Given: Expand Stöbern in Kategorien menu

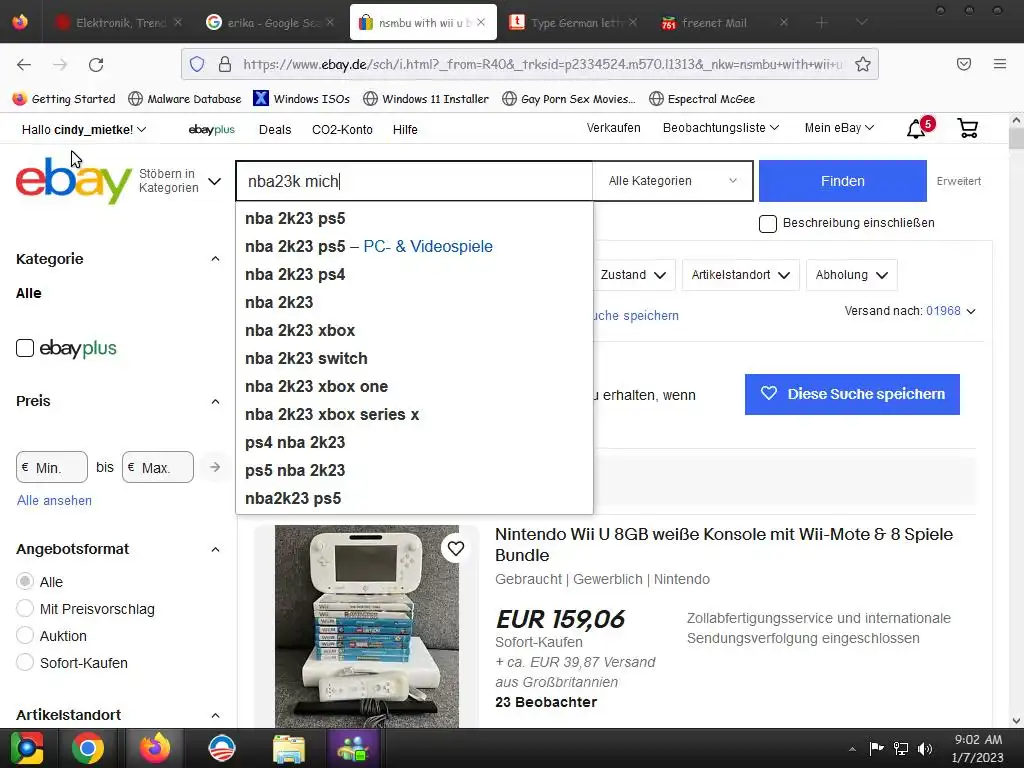Looking at the screenshot, I should pos(180,181).
